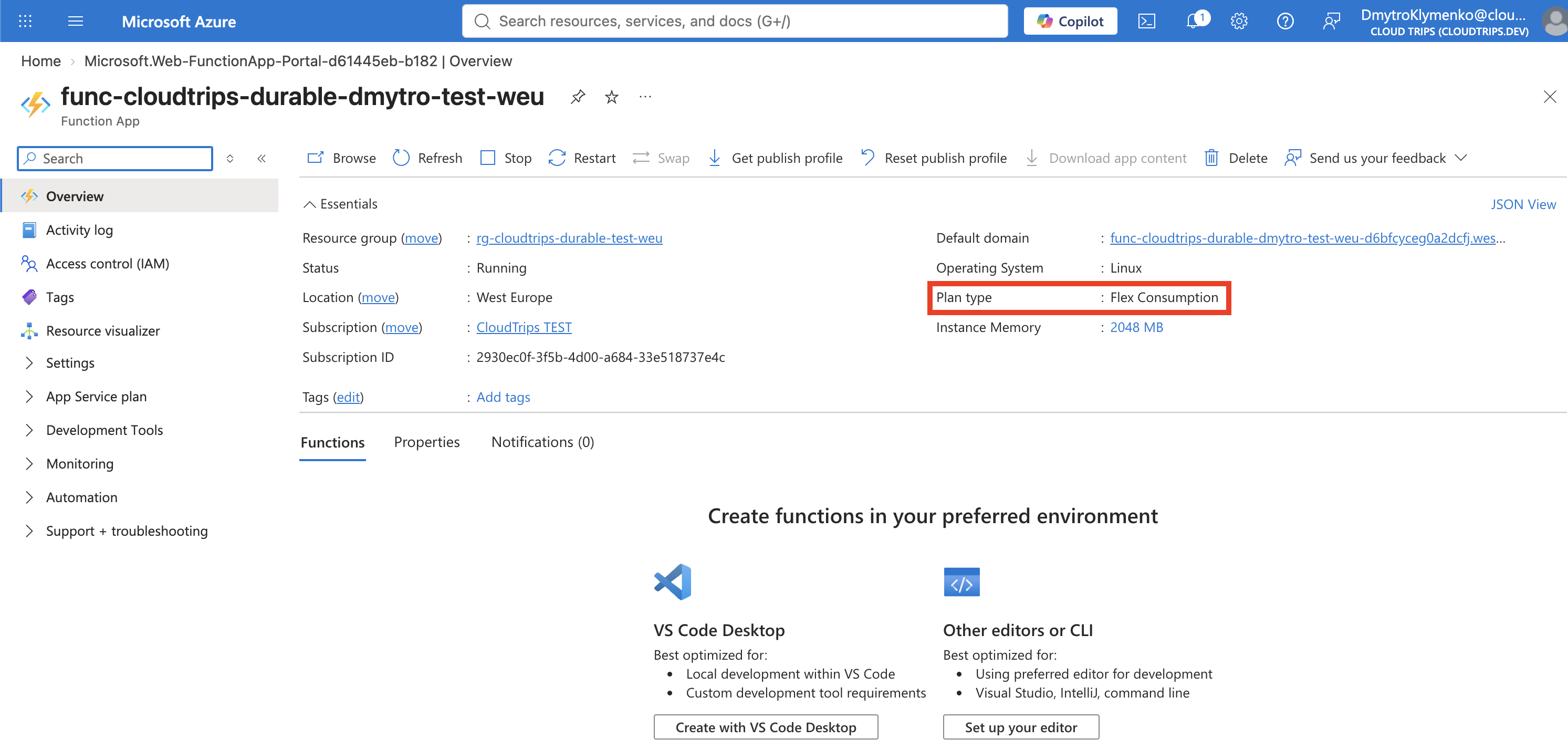Add function app to favorites star
1568x749 pixels.
(612, 97)
